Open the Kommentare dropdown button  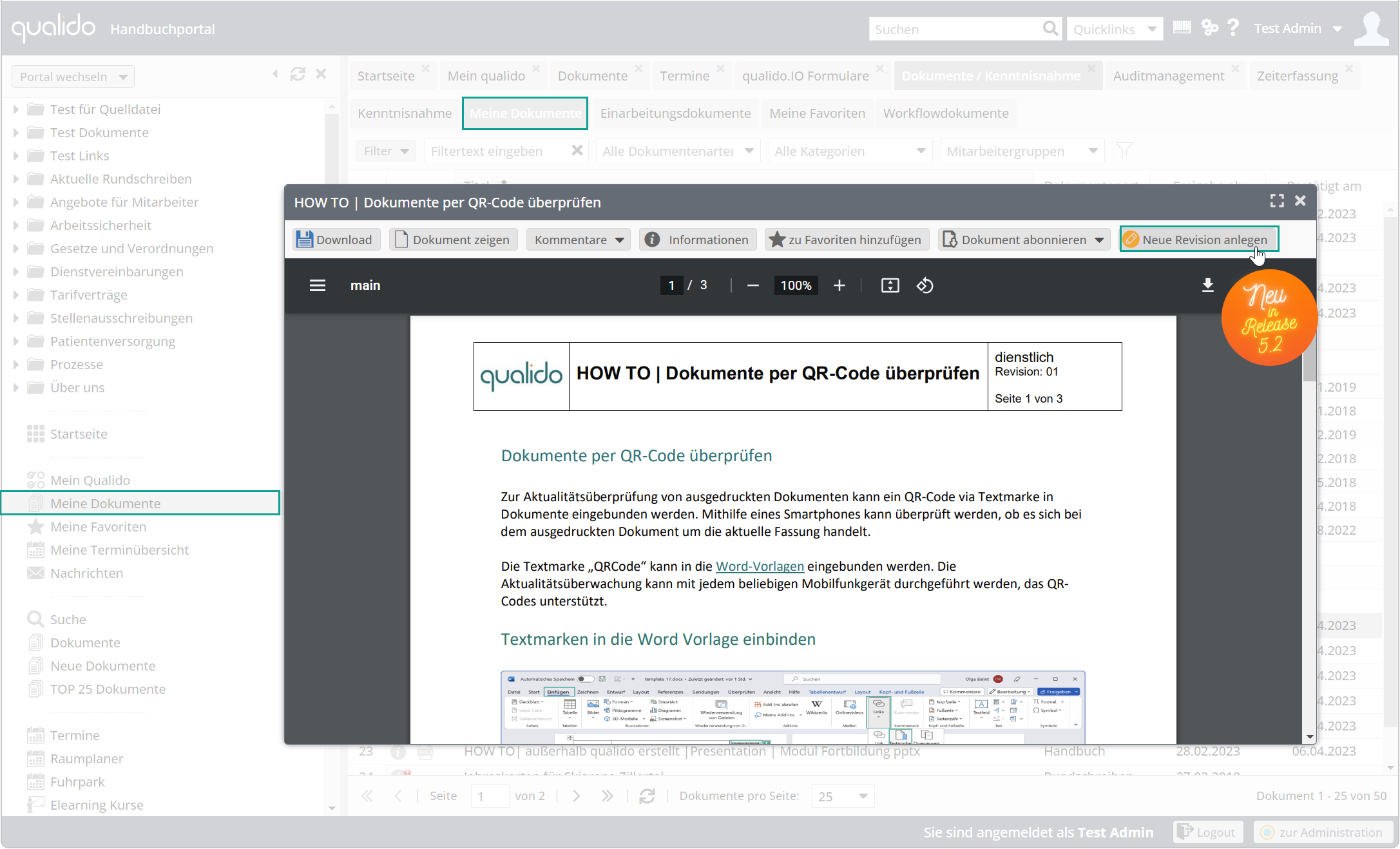point(578,240)
